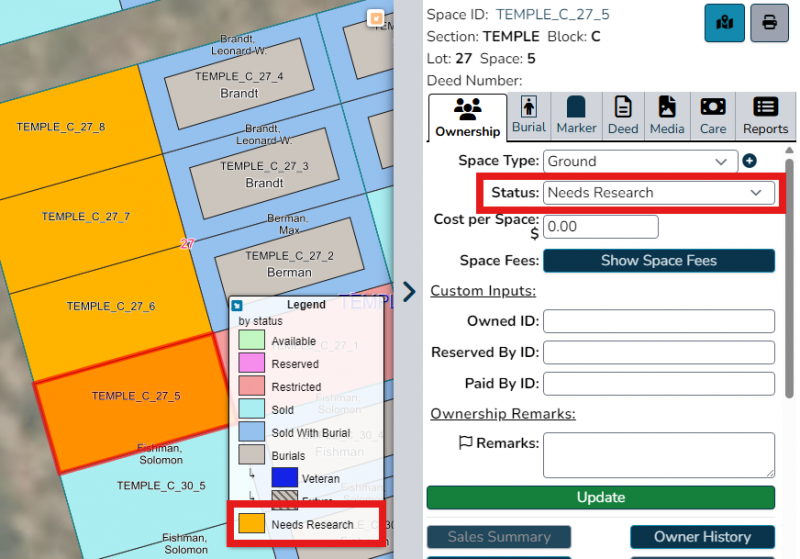Focus the Owned ID field
The height and width of the screenshot is (559, 800).
(x=659, y=321)
